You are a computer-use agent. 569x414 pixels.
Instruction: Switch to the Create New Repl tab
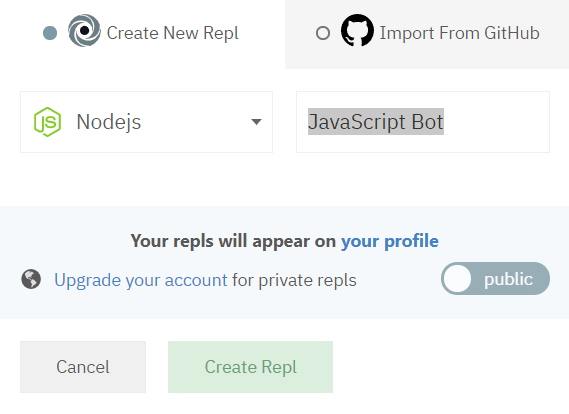coord(142,34)
